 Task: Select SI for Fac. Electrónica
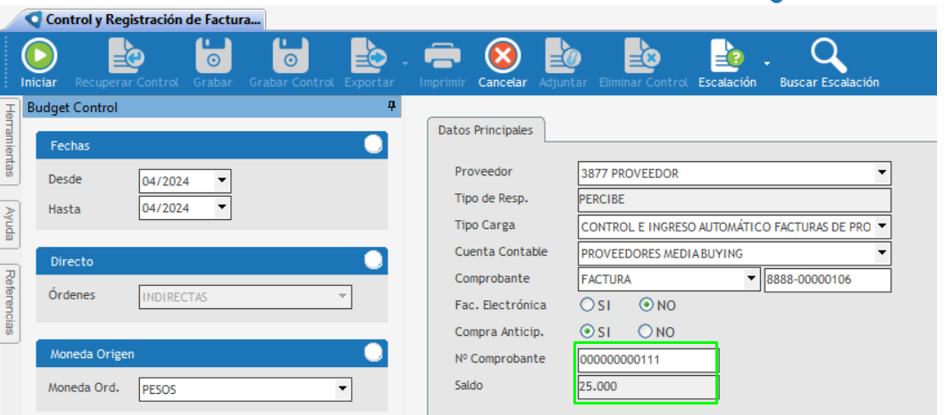(x=587, y=305)
